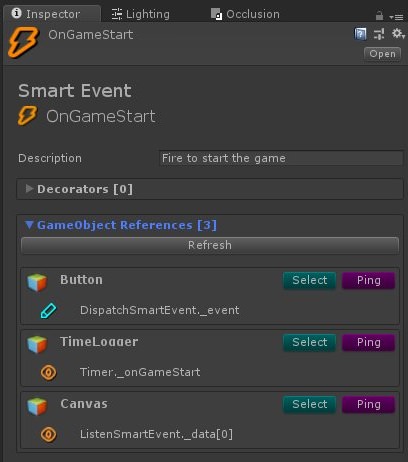This screenshot has height=462, width=408.
Task: Click into the Description text field
Action: (x=281, y=158)
